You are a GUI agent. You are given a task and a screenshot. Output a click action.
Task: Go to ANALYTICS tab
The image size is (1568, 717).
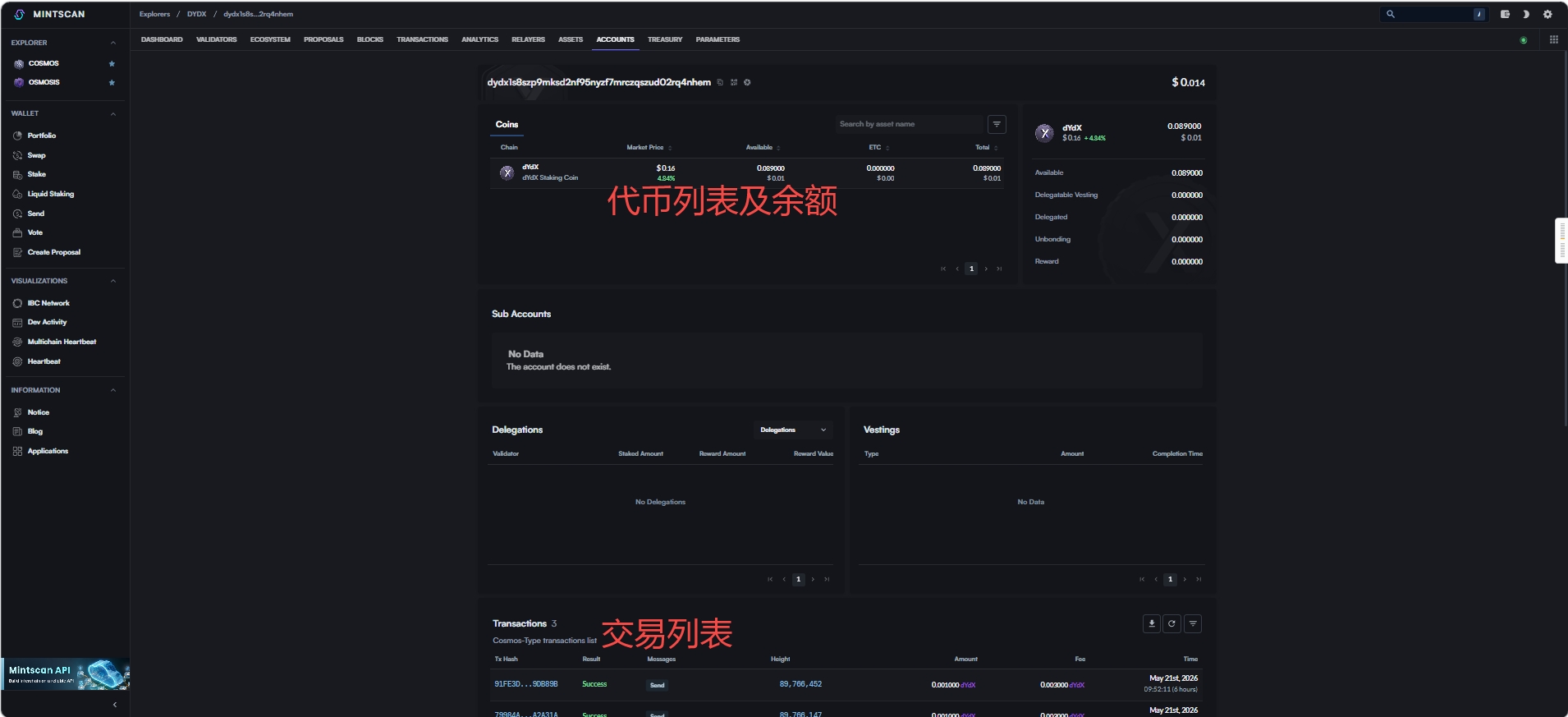click(x=479, y=39)
